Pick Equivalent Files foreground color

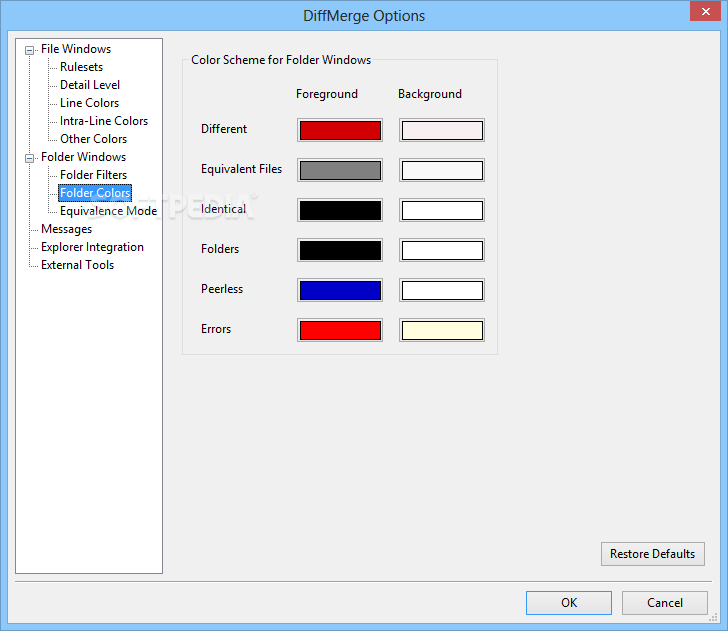tap(340, 170)
